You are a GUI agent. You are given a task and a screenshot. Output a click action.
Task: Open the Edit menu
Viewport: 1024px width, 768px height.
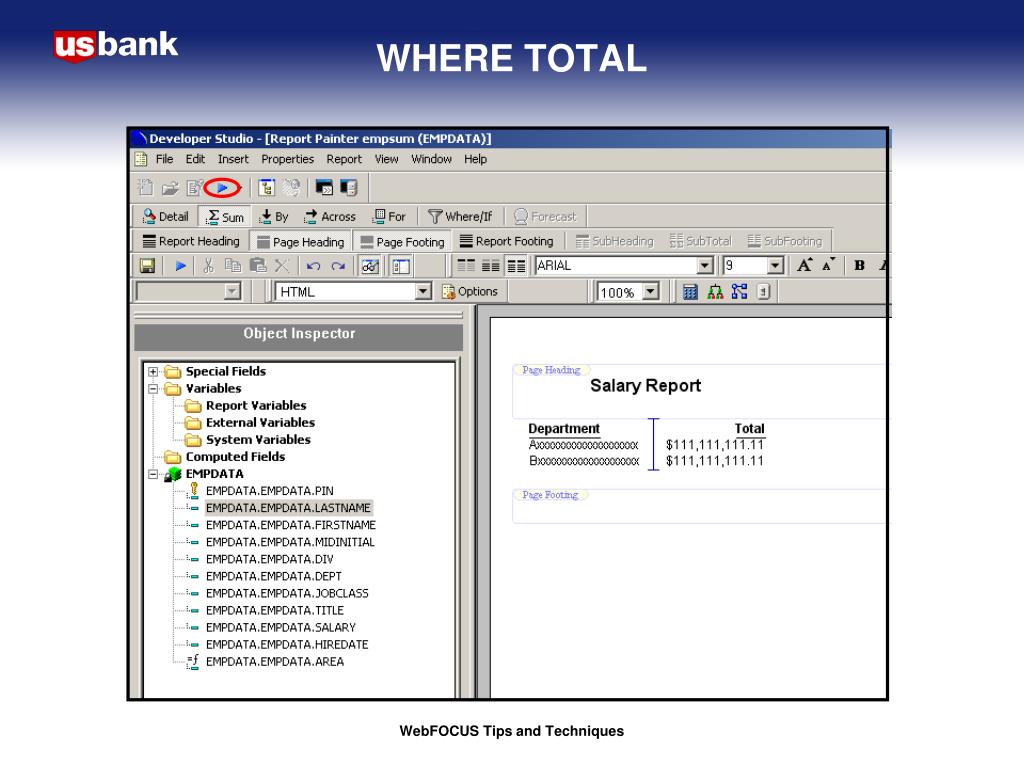coord(195,159)
